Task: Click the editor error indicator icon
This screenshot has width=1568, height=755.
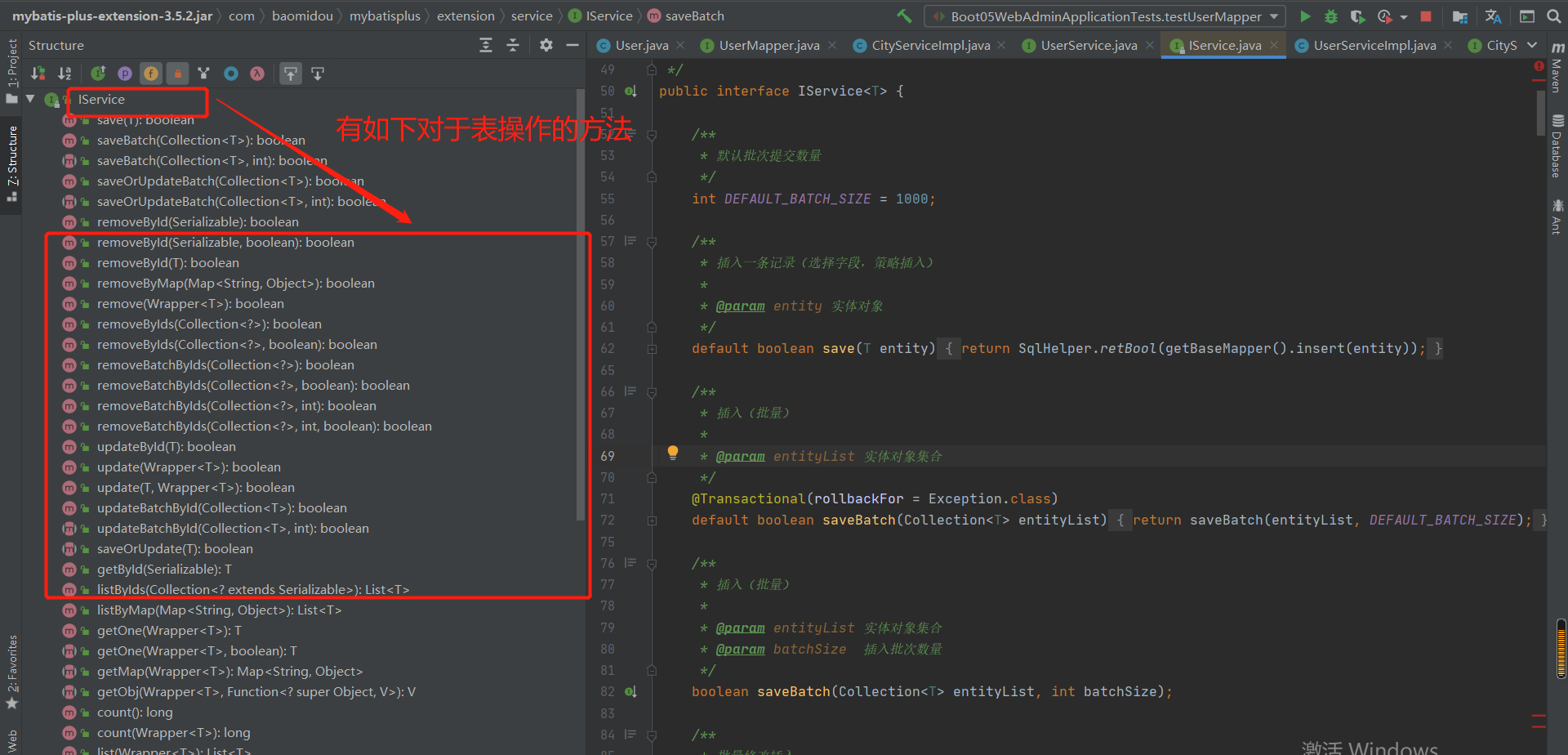Action: point(1539,66)
